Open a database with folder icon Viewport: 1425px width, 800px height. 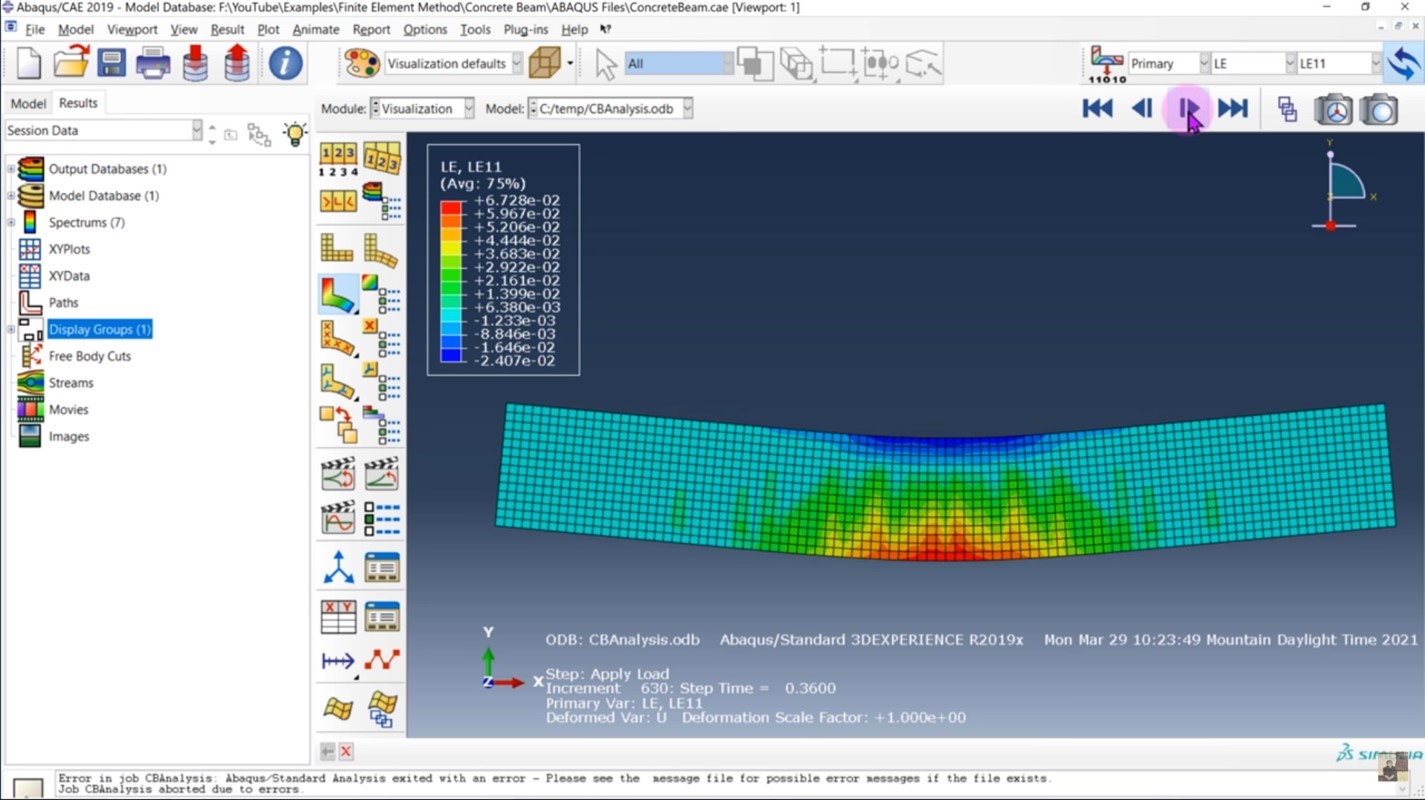[70, 64]
